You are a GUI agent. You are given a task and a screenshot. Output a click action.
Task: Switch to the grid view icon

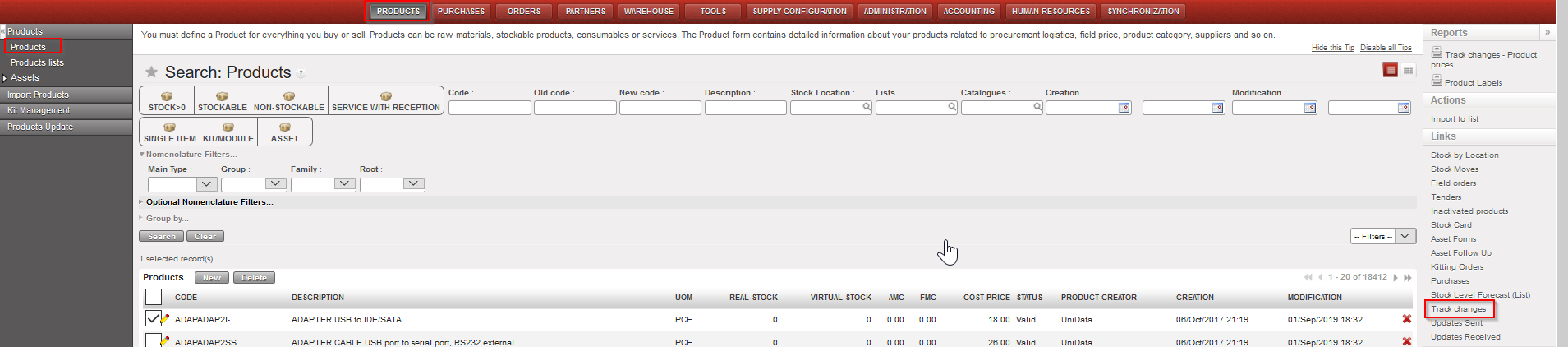1408,70
